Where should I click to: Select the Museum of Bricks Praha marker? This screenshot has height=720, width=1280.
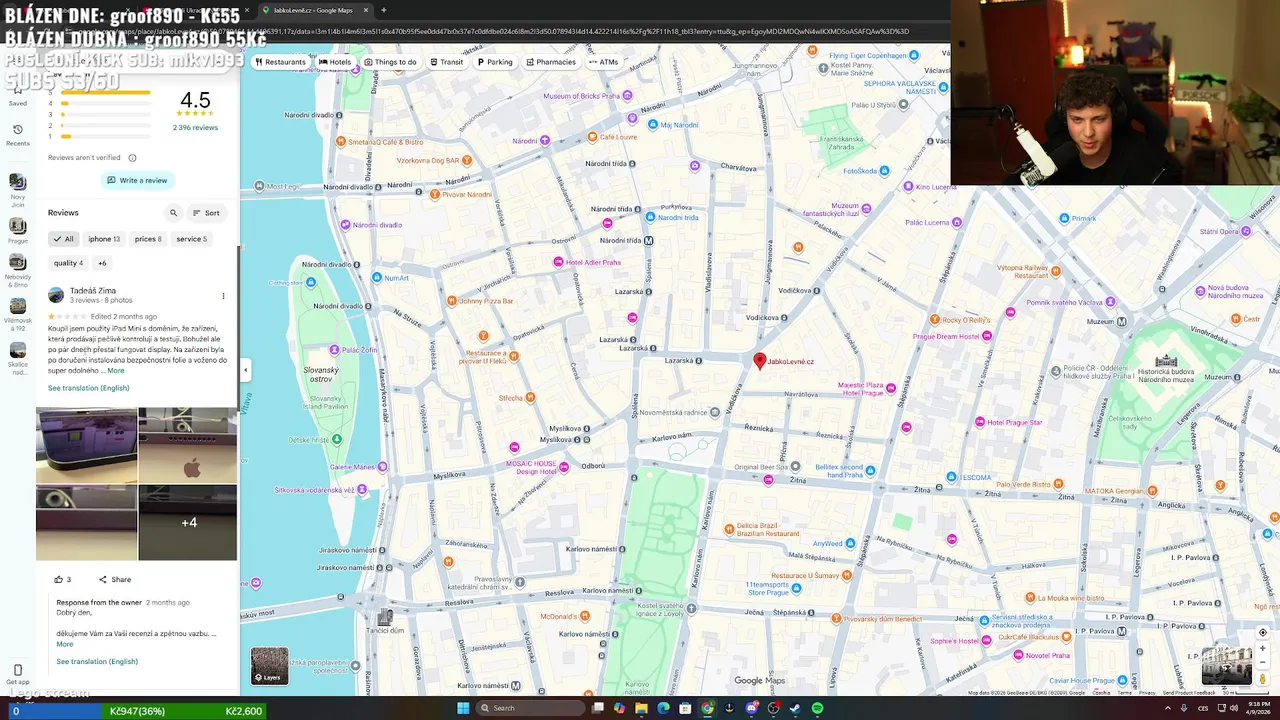(627, 96)
